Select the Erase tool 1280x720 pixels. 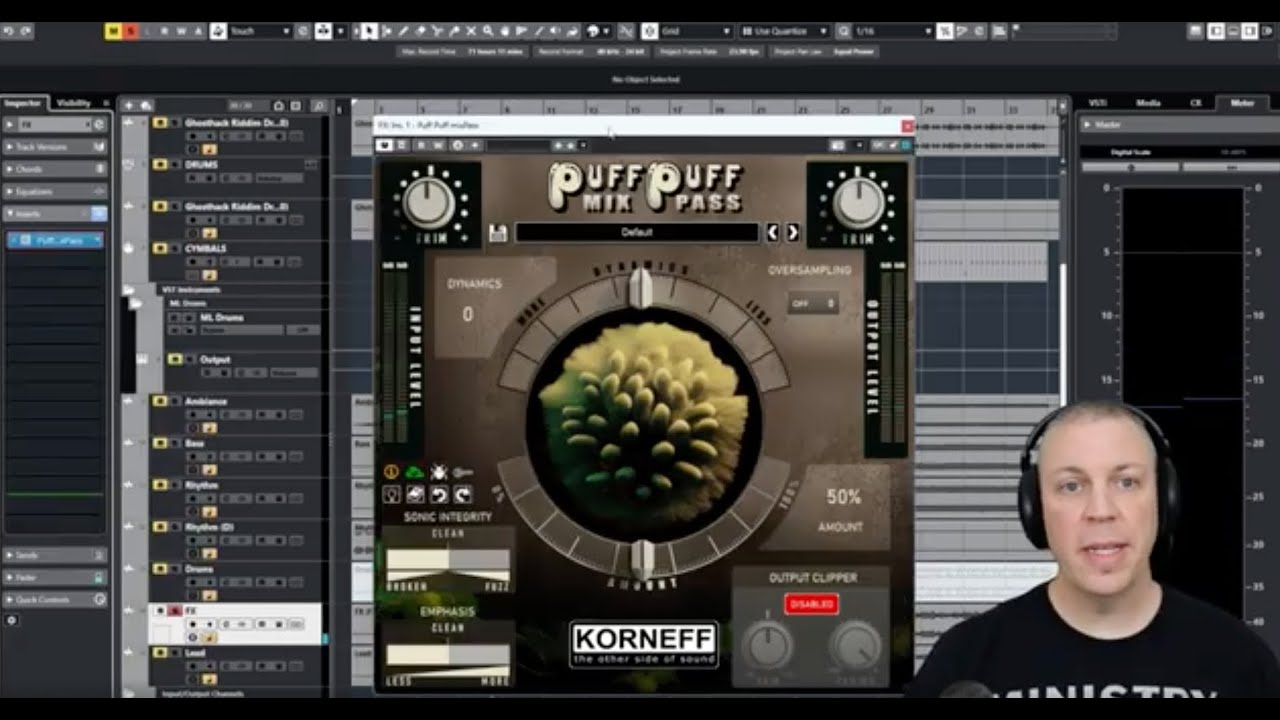(422, 31)
